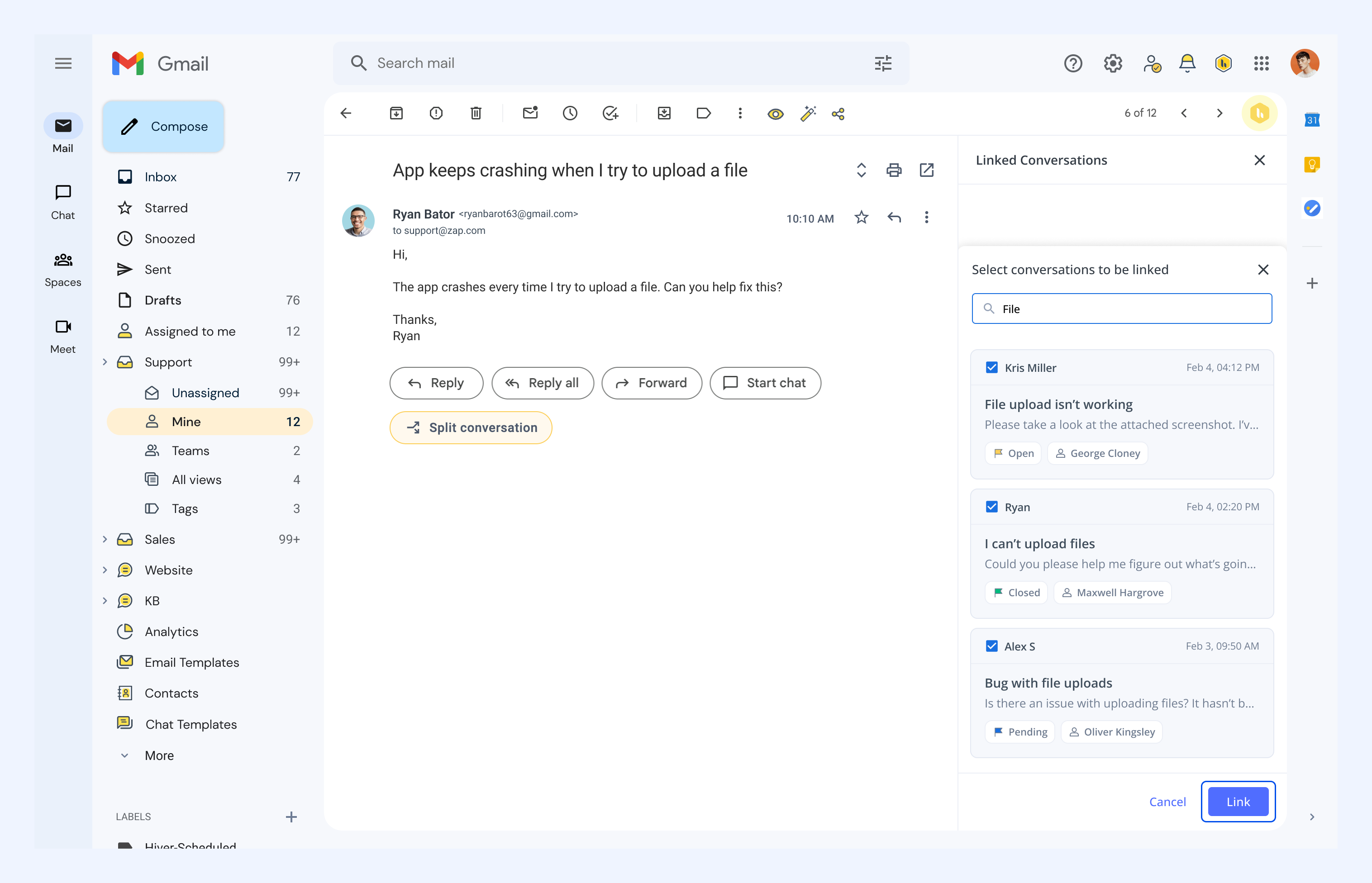Move email to inbox folder icon
This screenshot has height=883, width=1372.
tap(664, 114)
